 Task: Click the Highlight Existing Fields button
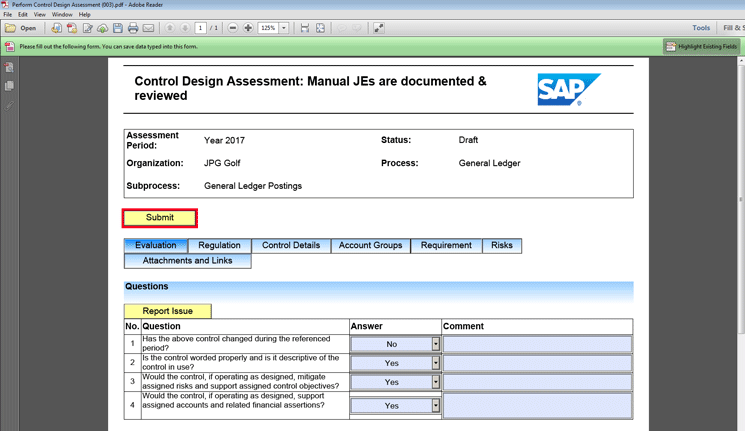702,47
